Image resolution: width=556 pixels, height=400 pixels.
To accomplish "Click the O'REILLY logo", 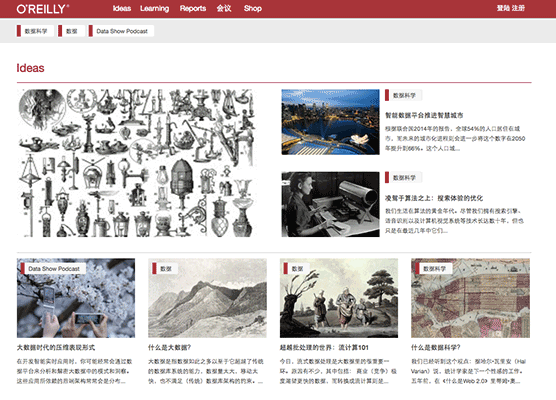I will pyautogui.click(x=43, y=9).
